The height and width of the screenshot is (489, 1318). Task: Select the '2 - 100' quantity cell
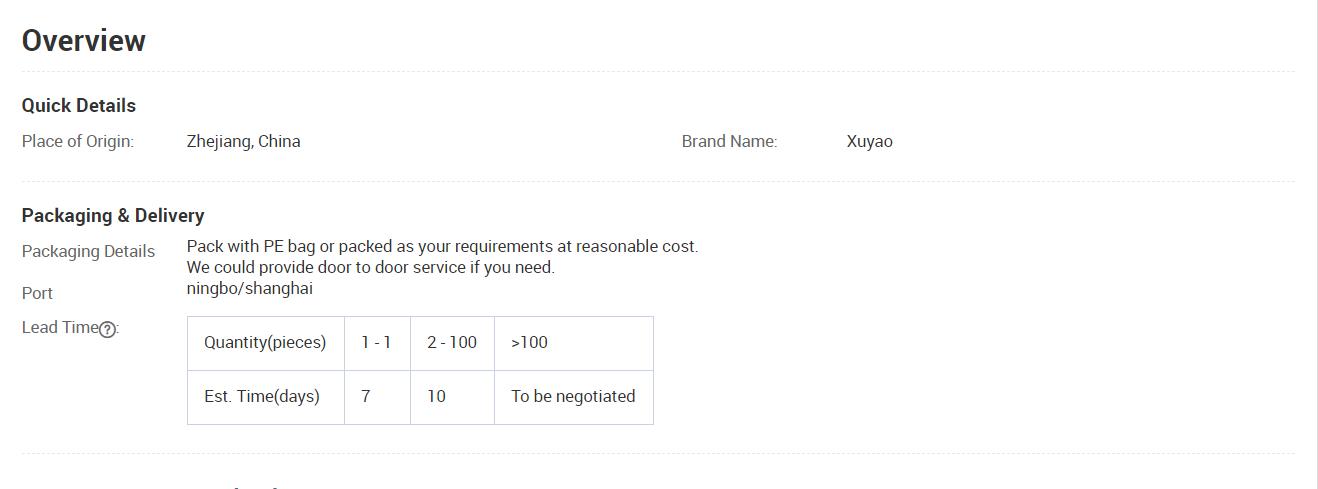452,342
